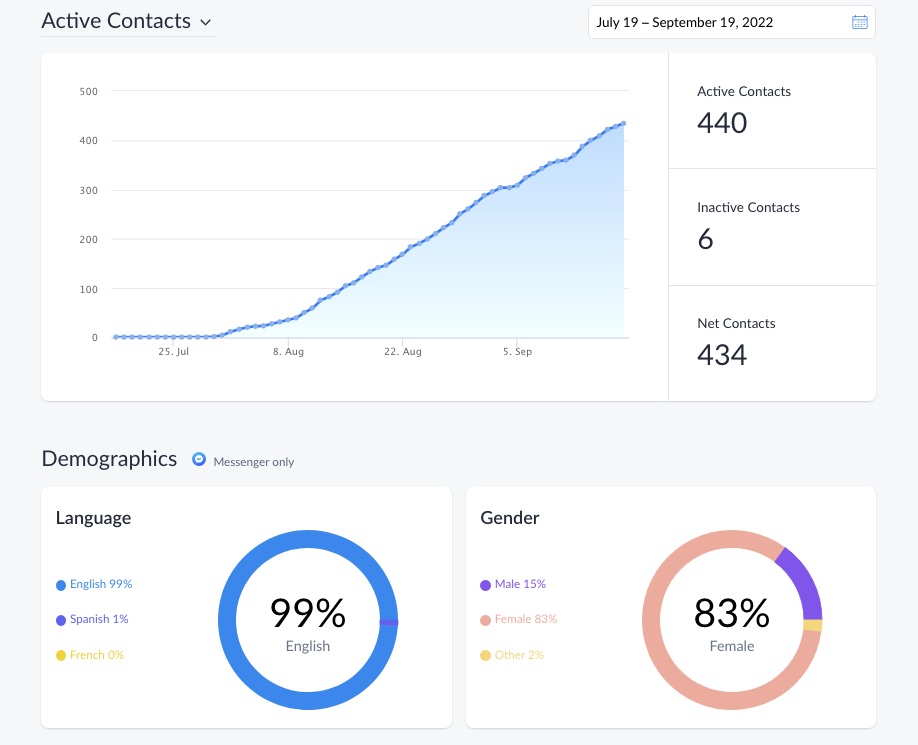Toggle the Female 83% legend entry
The width and height of the screenshot is (918, 745).
point(518,619)
